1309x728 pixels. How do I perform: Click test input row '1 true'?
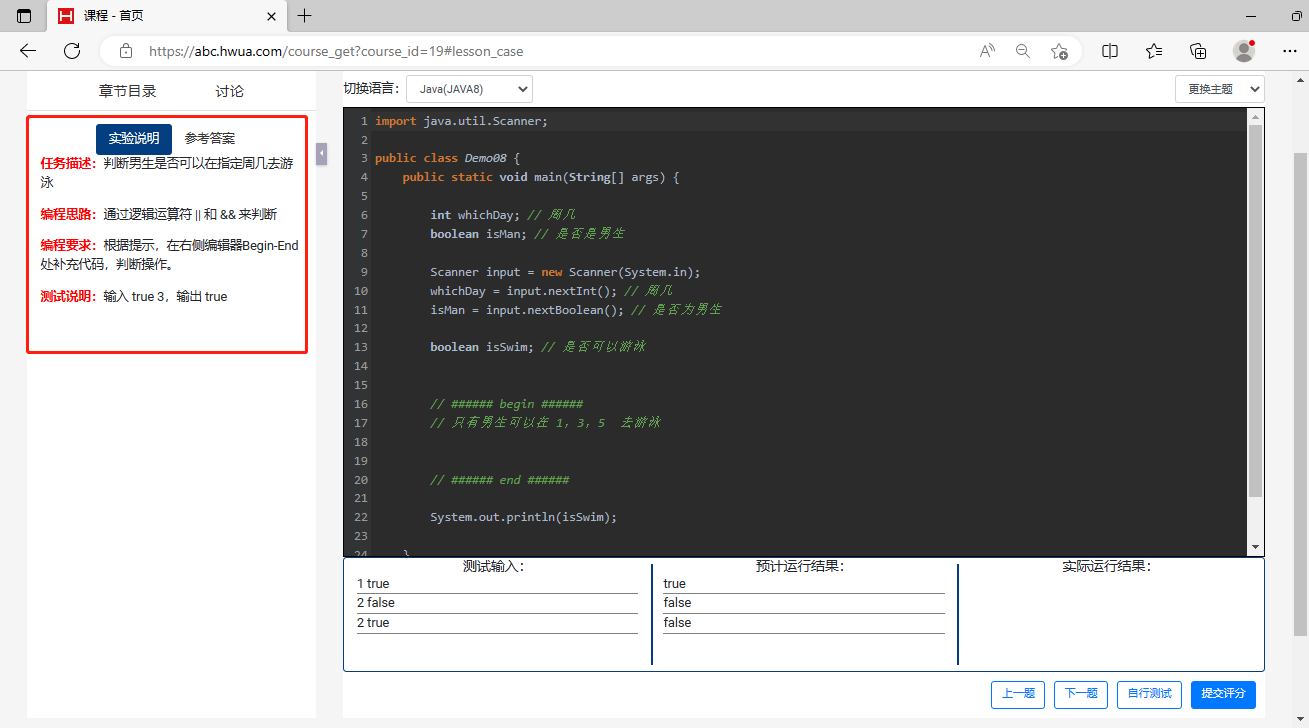[x=497, y=584]
